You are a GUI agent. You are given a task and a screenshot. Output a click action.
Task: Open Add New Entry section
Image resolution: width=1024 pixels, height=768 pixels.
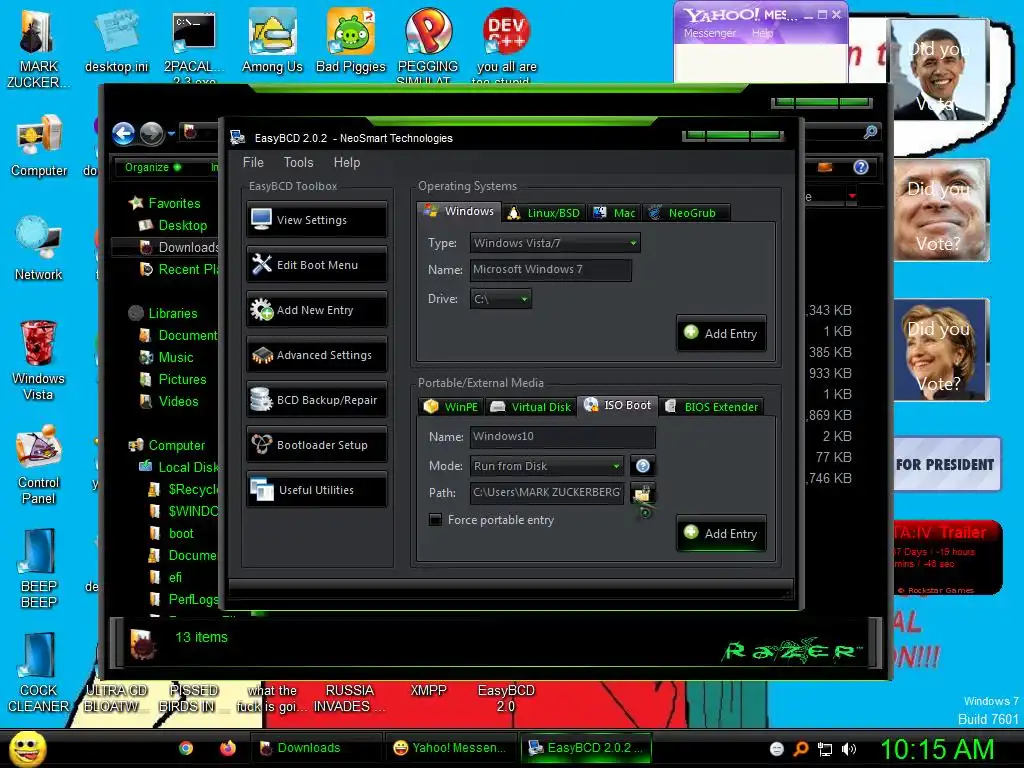coord(317,310)
